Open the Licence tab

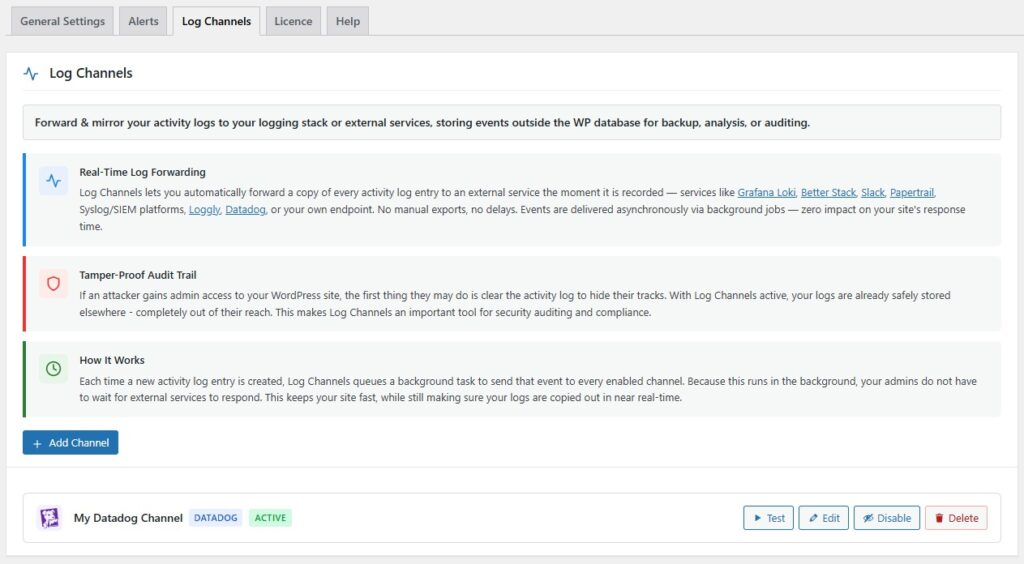293,21
